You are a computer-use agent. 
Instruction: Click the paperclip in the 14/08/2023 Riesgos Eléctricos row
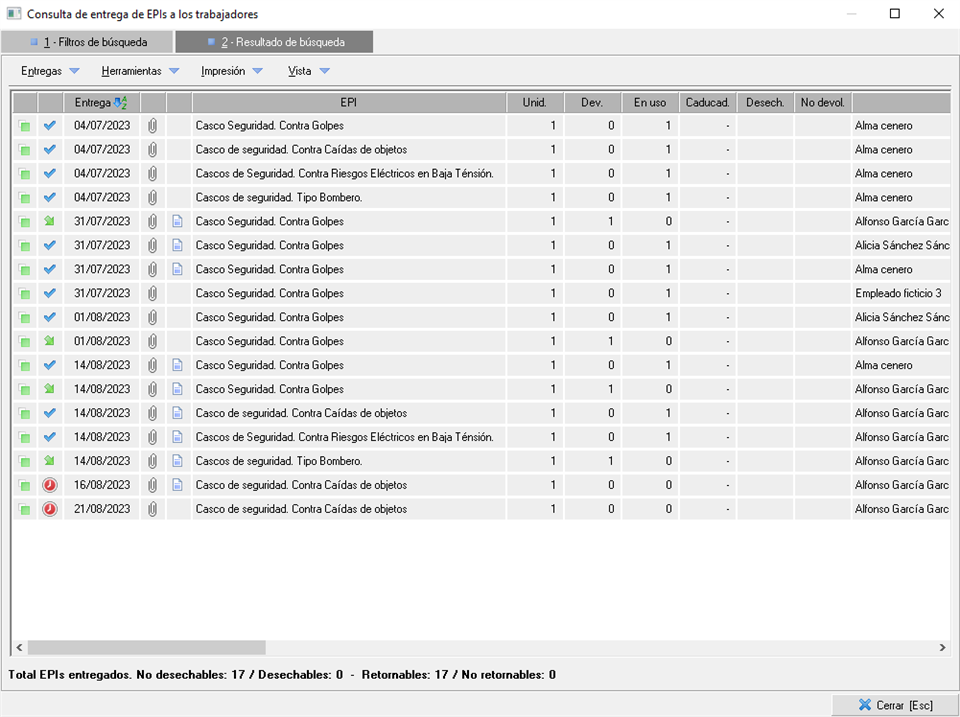point(152,437)
